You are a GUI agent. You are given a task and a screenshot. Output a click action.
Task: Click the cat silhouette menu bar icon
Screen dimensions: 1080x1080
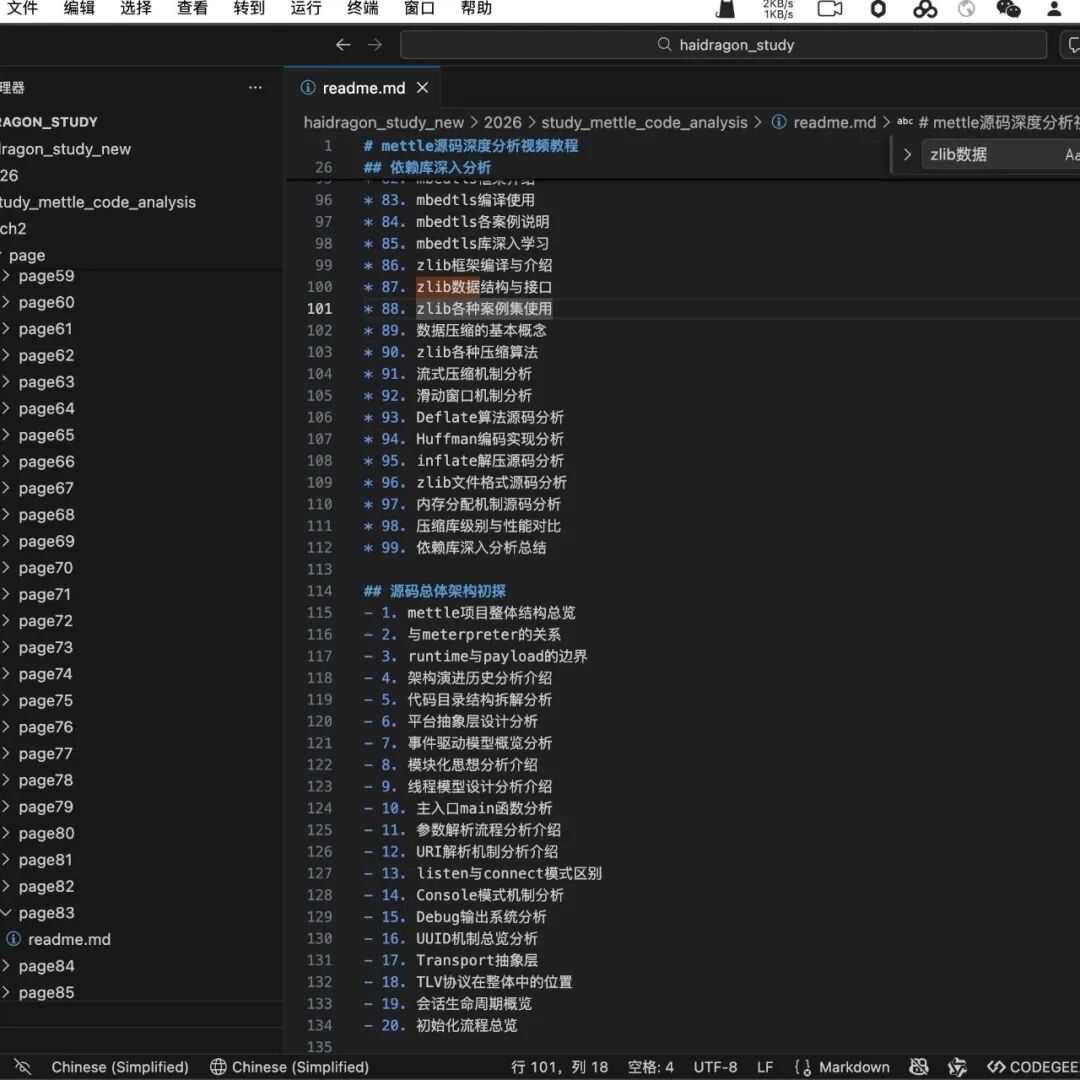click(x=725, y=9)
